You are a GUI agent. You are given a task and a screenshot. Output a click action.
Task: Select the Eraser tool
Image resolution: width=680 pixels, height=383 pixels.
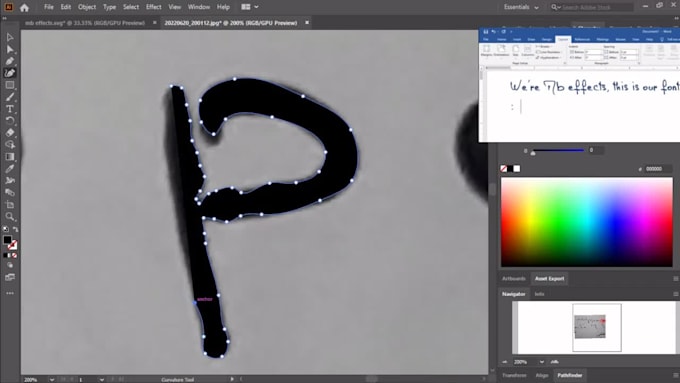point(10,133)
